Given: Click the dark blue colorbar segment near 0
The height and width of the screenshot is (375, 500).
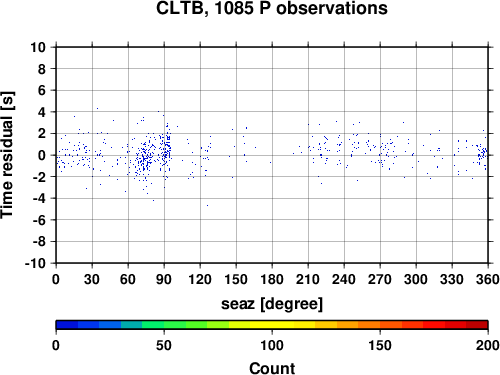Looking at the screenshot, I should [x=67, y=325].
